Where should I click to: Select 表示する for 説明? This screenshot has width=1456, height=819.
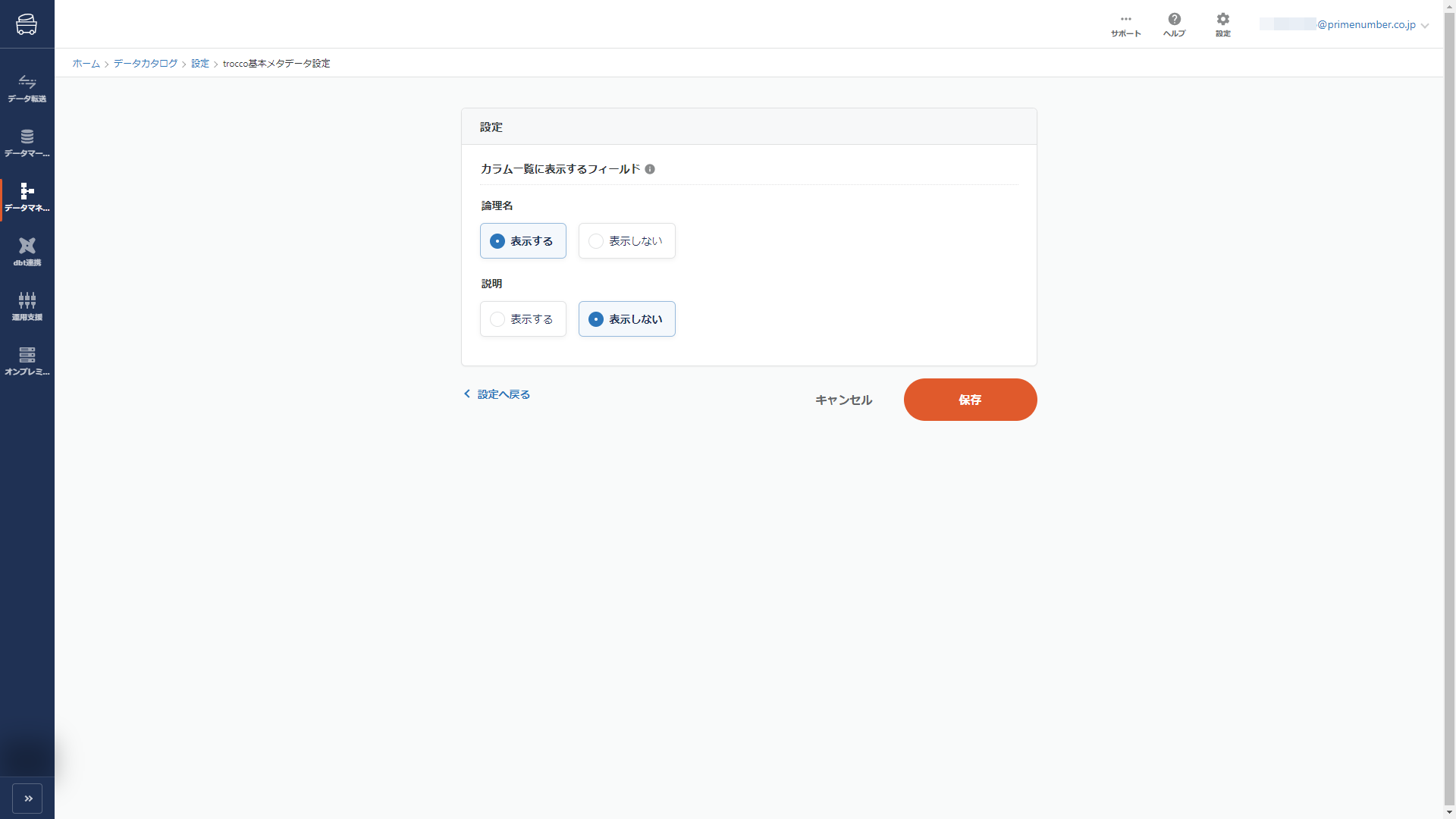tap(523, 319)
